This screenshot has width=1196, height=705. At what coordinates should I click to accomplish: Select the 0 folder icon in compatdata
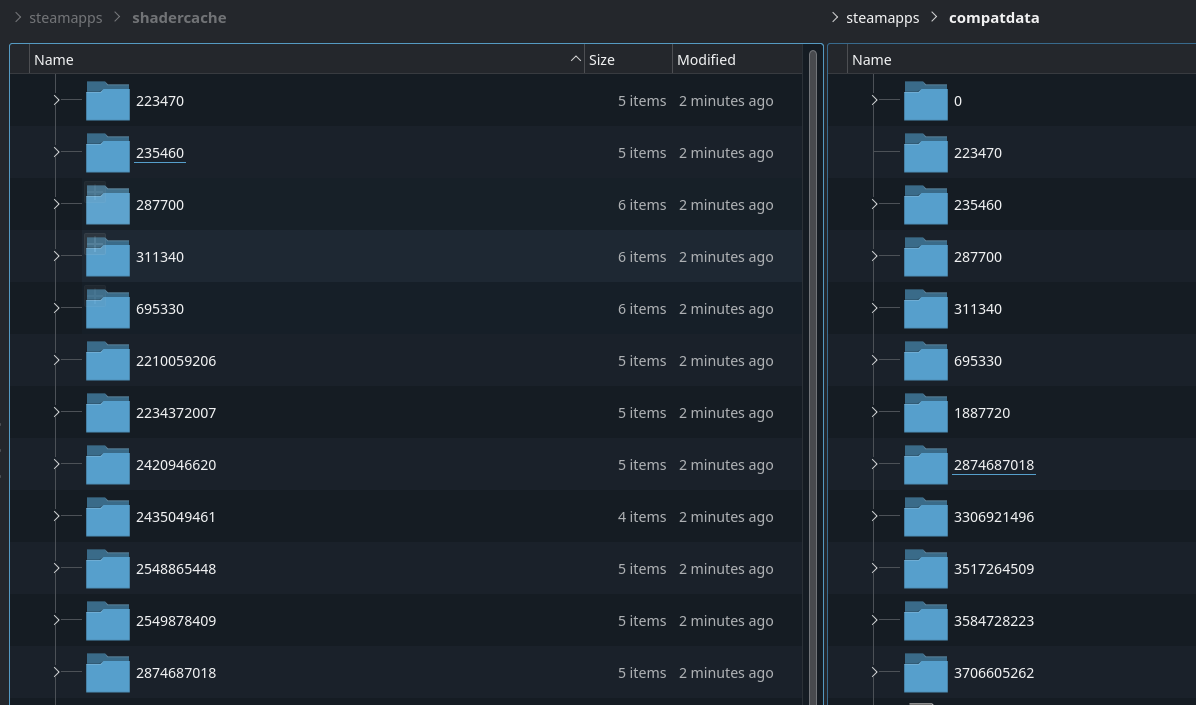925,101
